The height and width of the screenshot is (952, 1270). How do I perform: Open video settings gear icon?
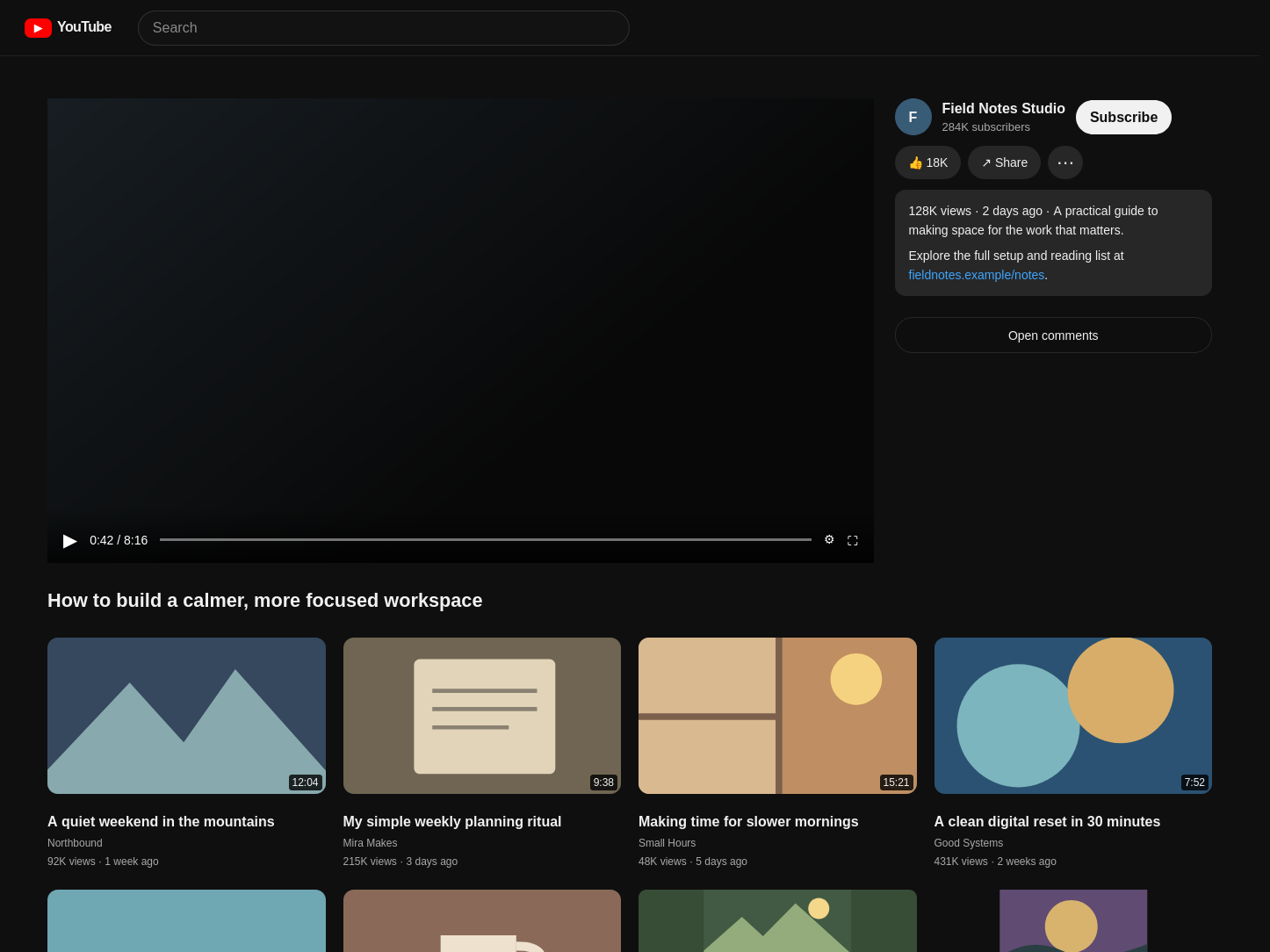click(829, 539)
